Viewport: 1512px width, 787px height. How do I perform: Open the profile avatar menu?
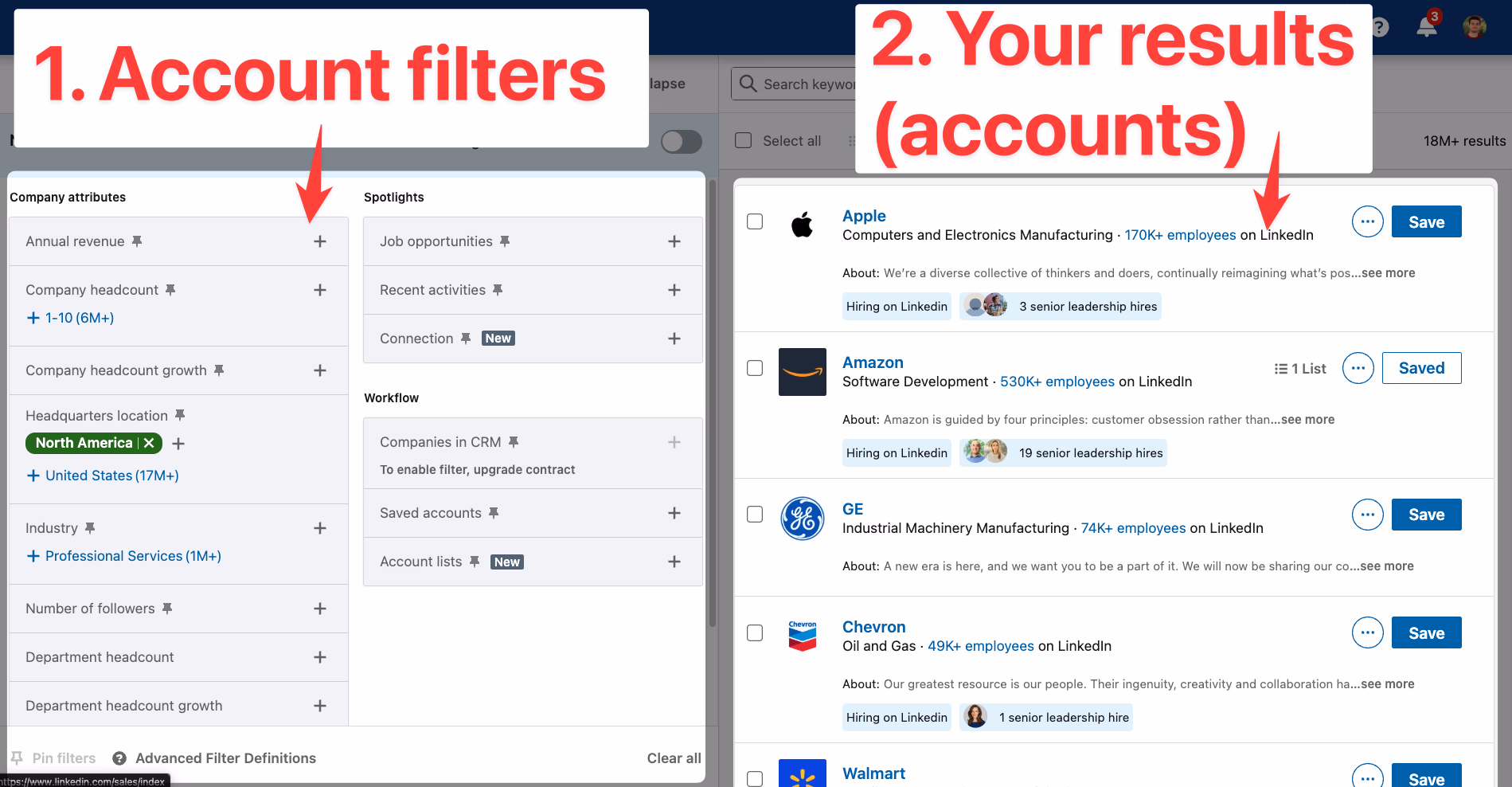(1475, 26)
